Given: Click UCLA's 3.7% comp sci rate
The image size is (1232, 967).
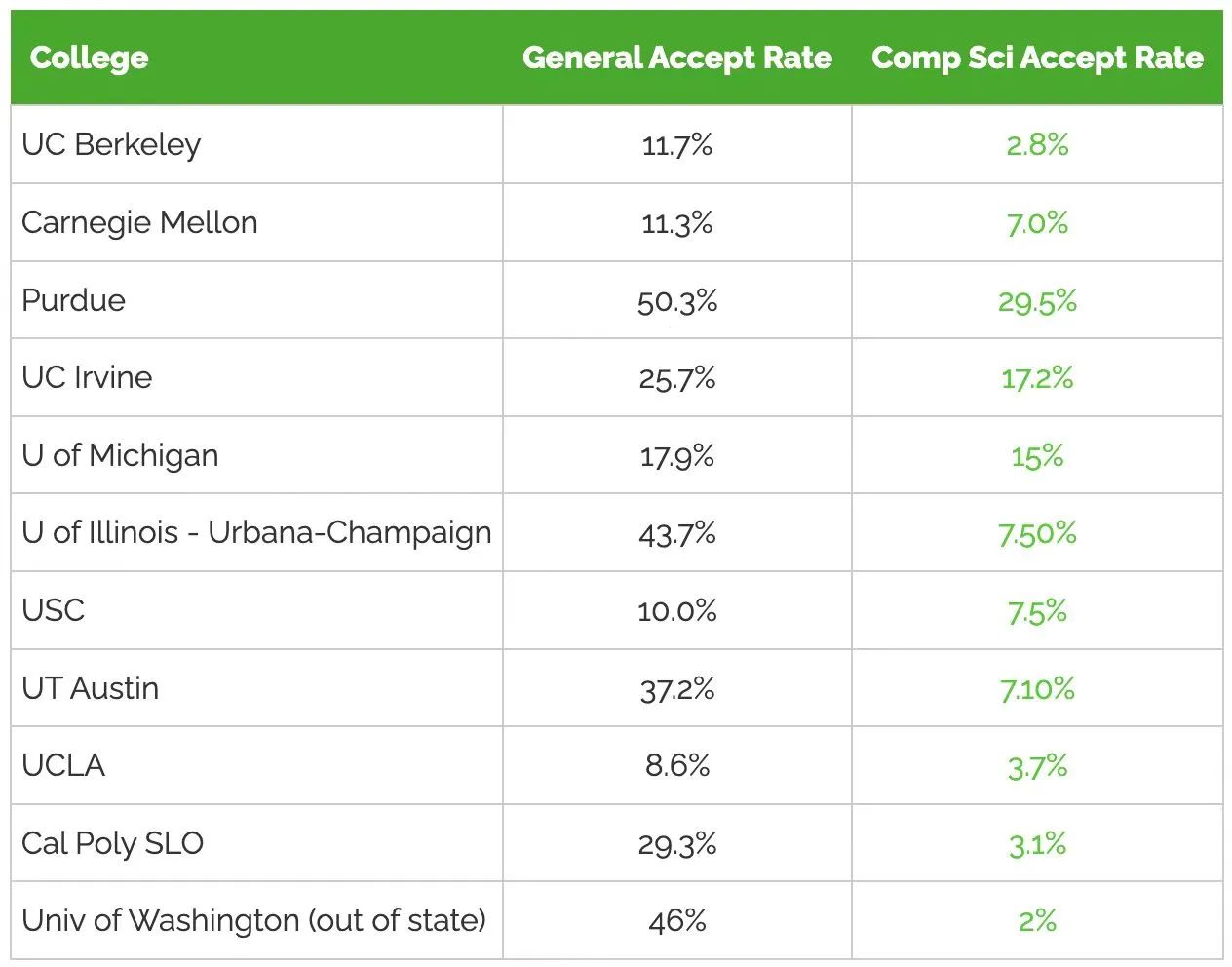Looking at the screenshot, I should pyautogui.click(x=1037, y=766).
